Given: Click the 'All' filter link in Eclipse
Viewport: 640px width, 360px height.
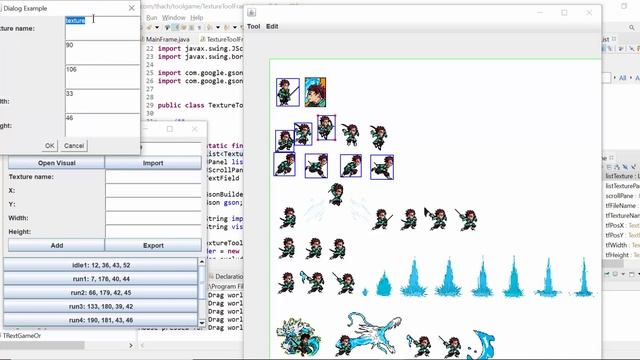Looking at the screenshot, I should tap(622, 78).
